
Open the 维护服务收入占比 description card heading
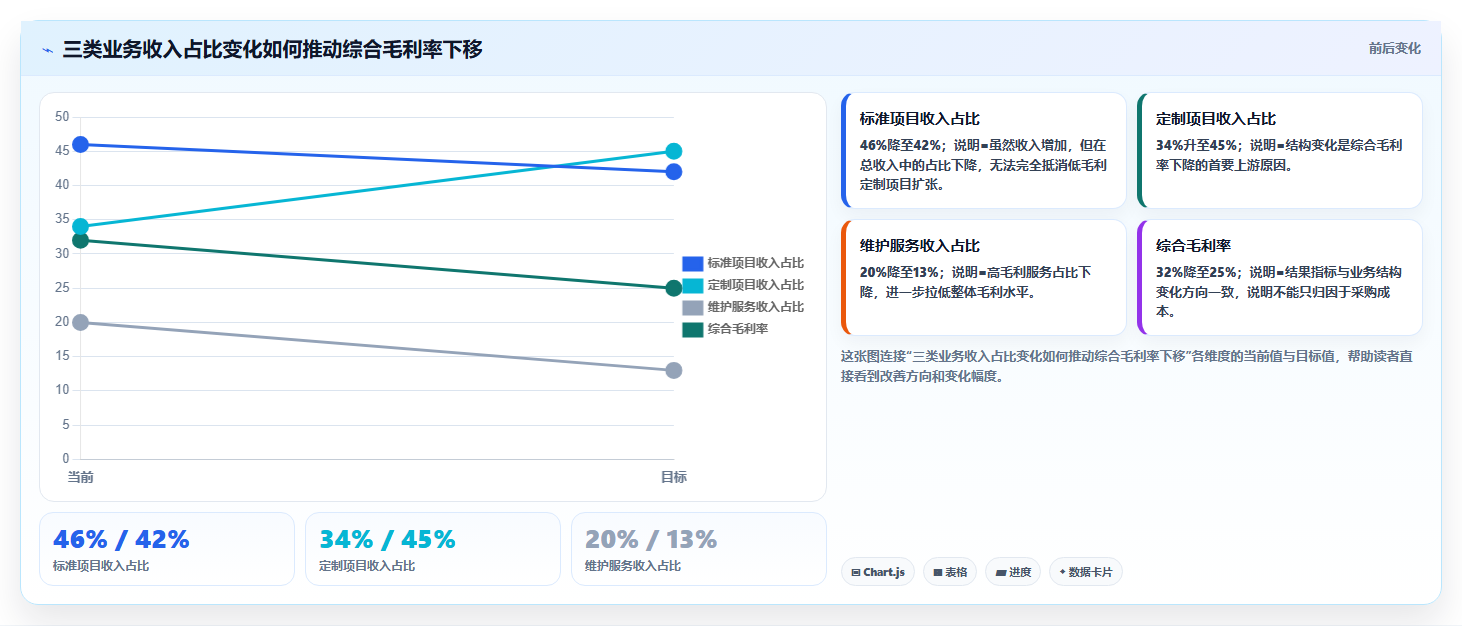[x=919, y=245]
